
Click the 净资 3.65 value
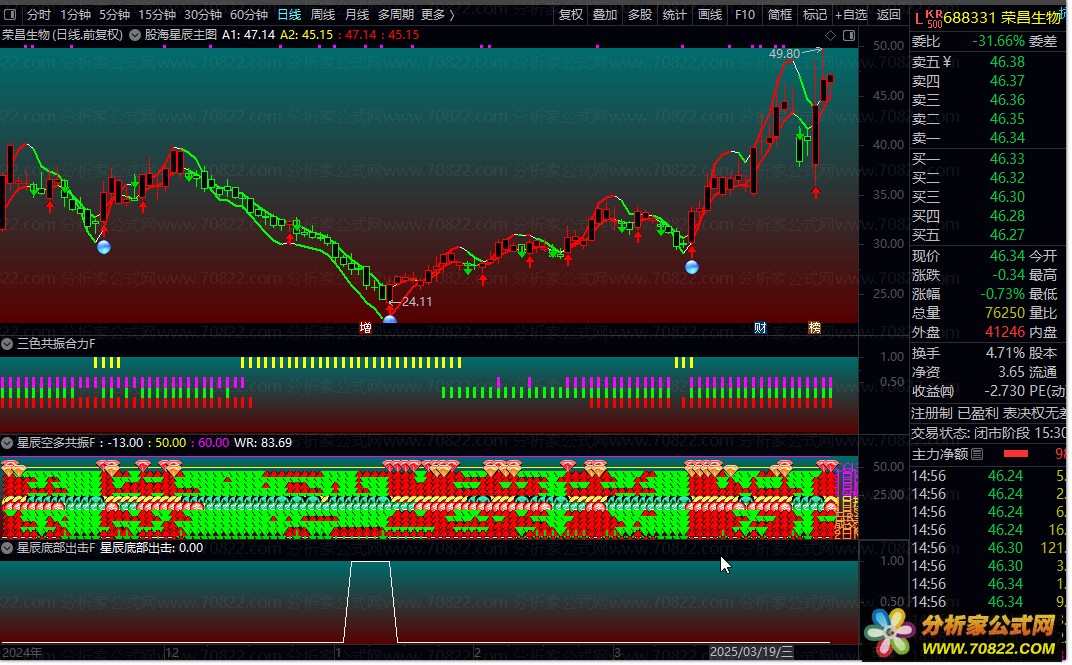click(x=1011, y=372)
